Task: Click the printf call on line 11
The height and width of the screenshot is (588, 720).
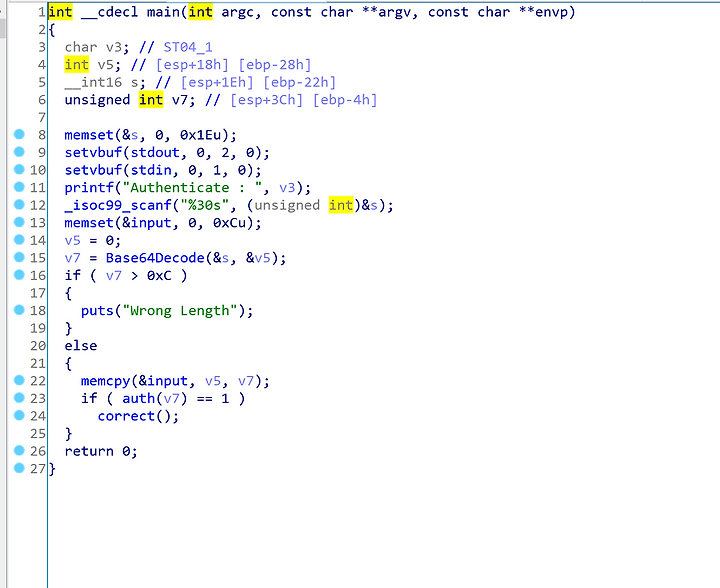Action: 89,188
